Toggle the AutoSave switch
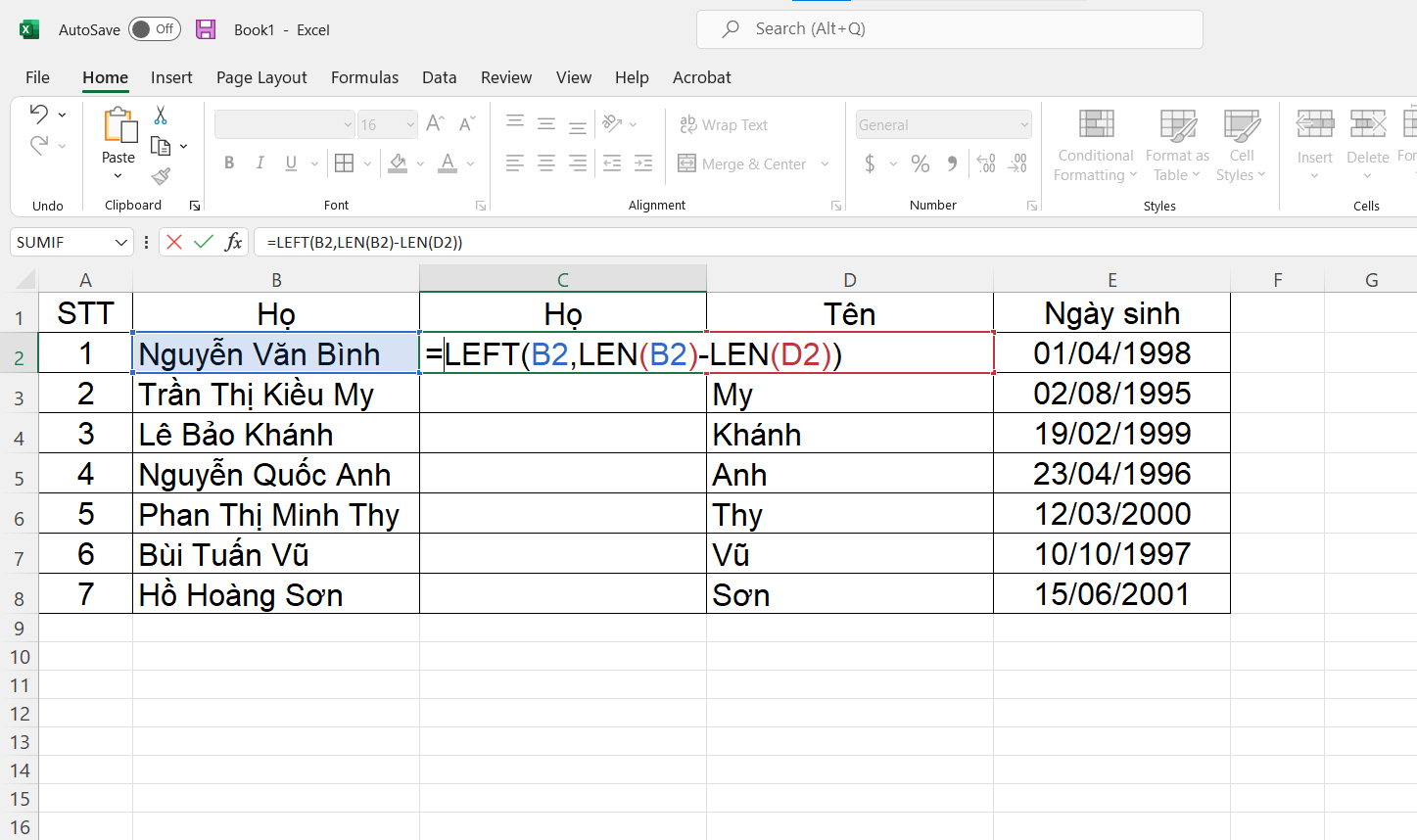The width and height of the screenshot is (1417, 840). pyautogui.click(x=154, y=29)
